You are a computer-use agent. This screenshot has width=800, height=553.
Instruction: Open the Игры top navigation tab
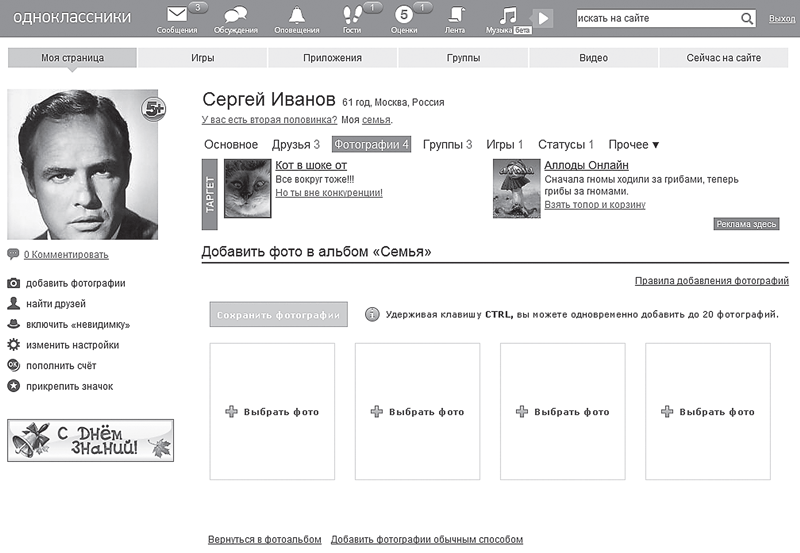203,58
